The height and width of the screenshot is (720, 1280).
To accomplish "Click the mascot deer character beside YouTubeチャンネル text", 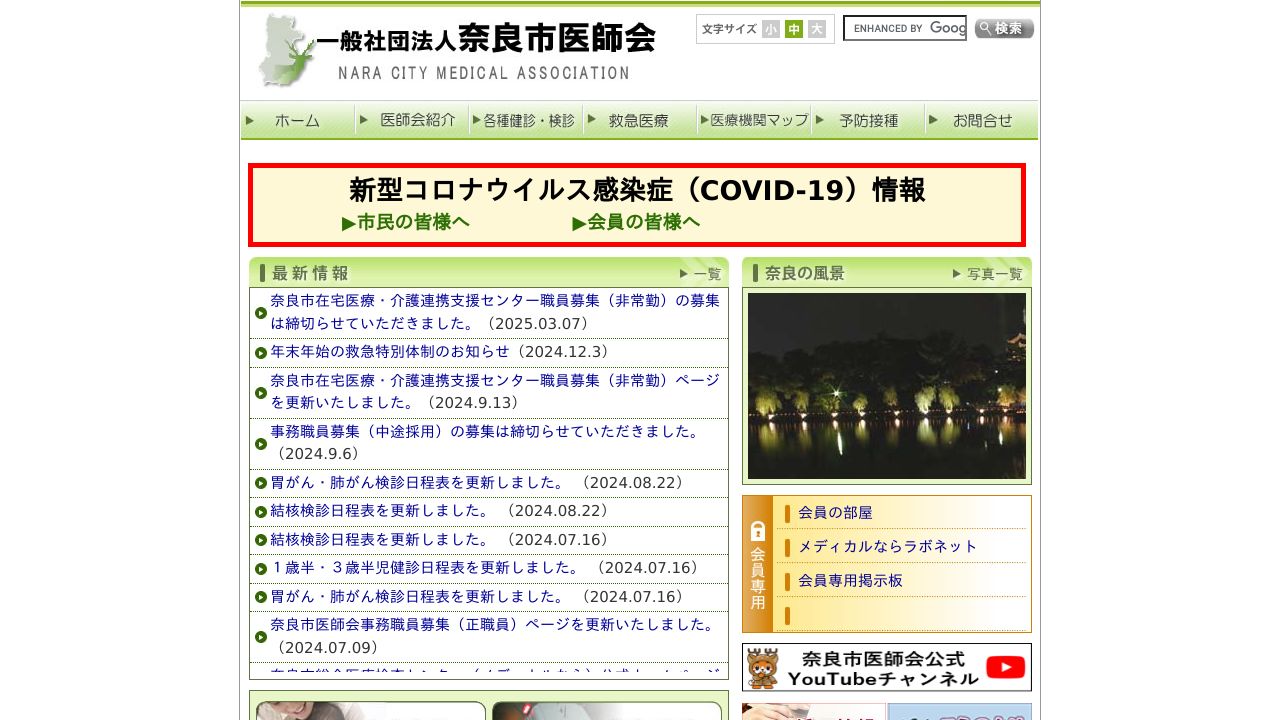I will pyautogui.click(x=760, y=666).
